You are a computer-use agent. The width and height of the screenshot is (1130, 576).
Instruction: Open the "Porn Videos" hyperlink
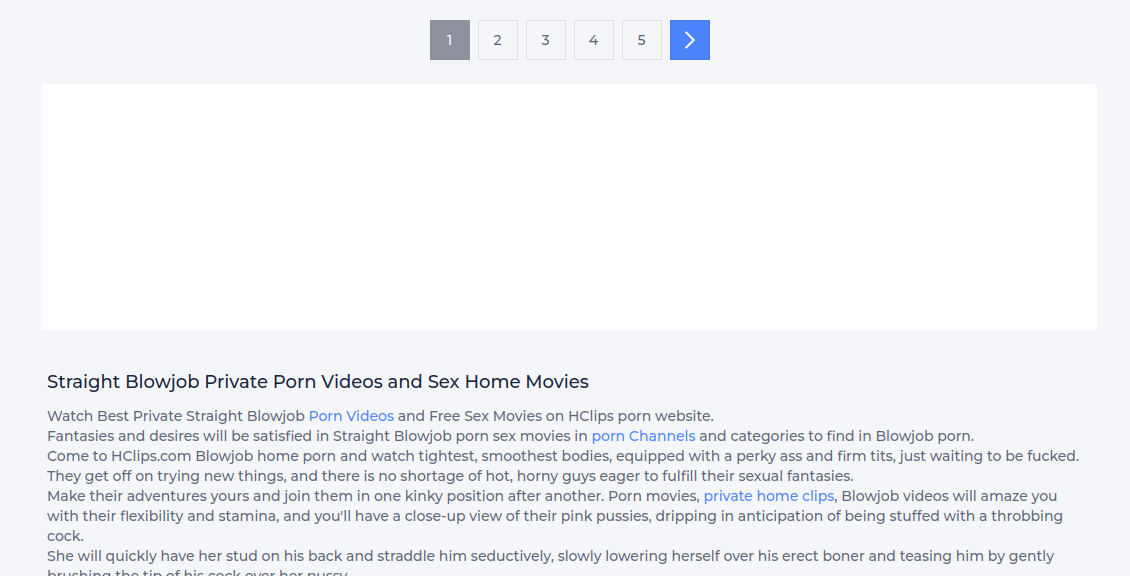point(351,416)
